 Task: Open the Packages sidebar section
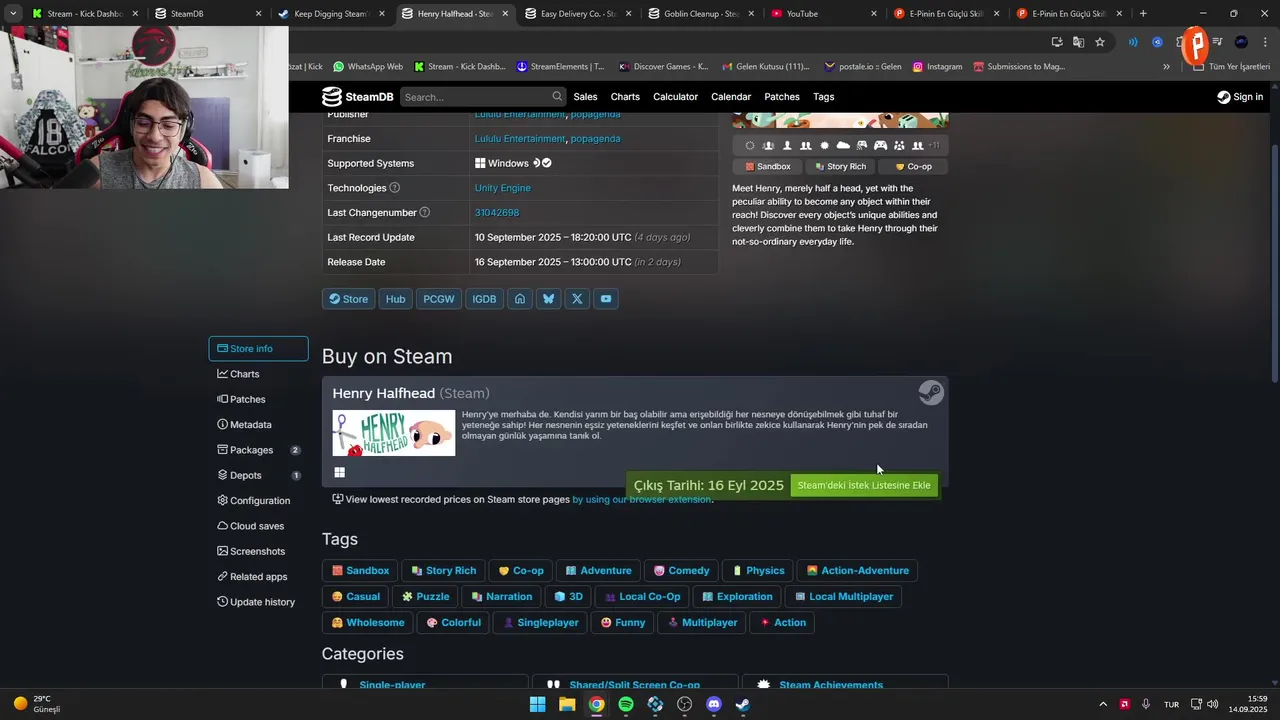point(258,450)
